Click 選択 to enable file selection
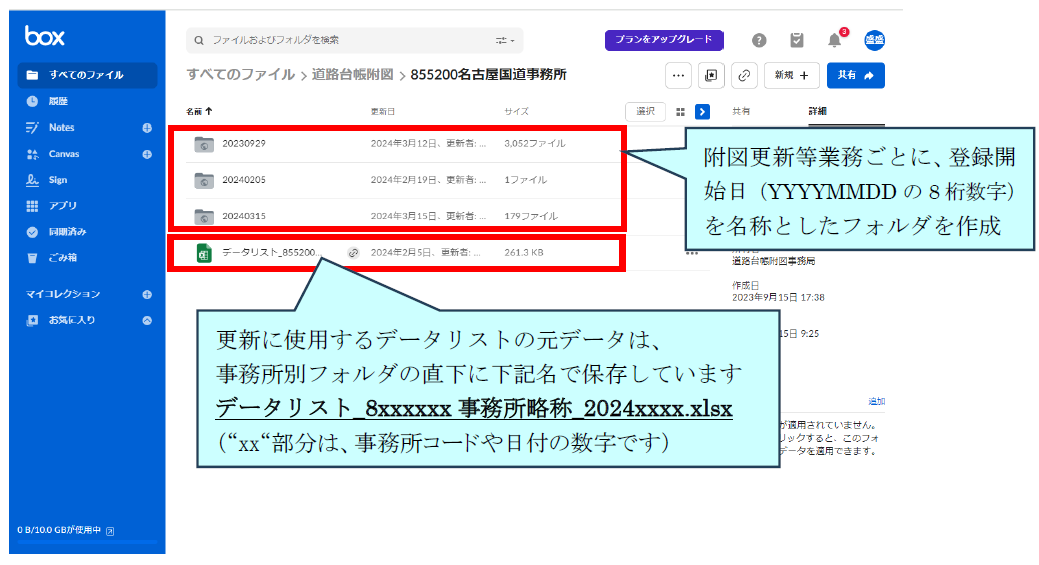 (645, 112)
